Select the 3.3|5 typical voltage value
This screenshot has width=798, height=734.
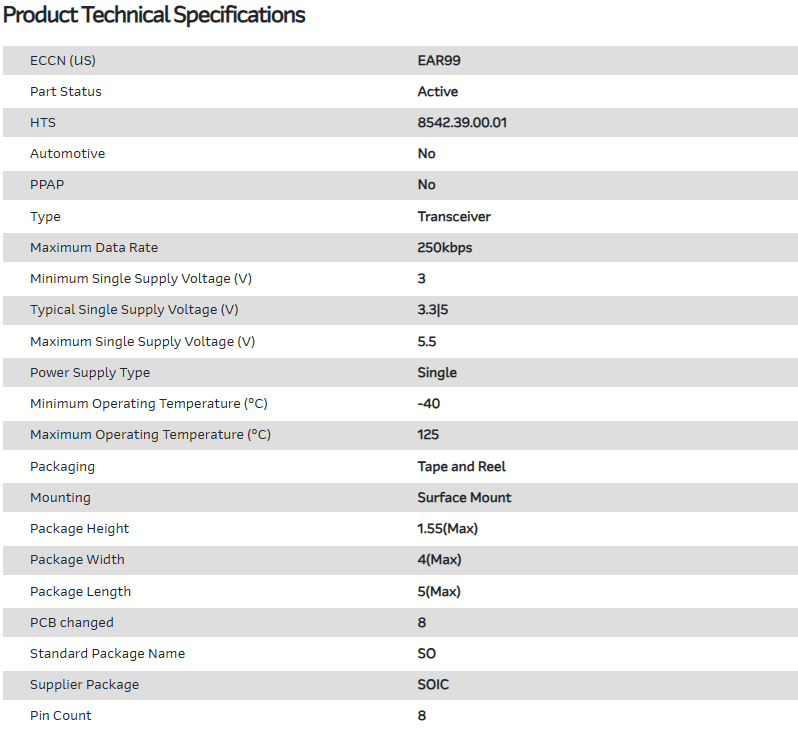pyautogui.click(x=433, y=310)
